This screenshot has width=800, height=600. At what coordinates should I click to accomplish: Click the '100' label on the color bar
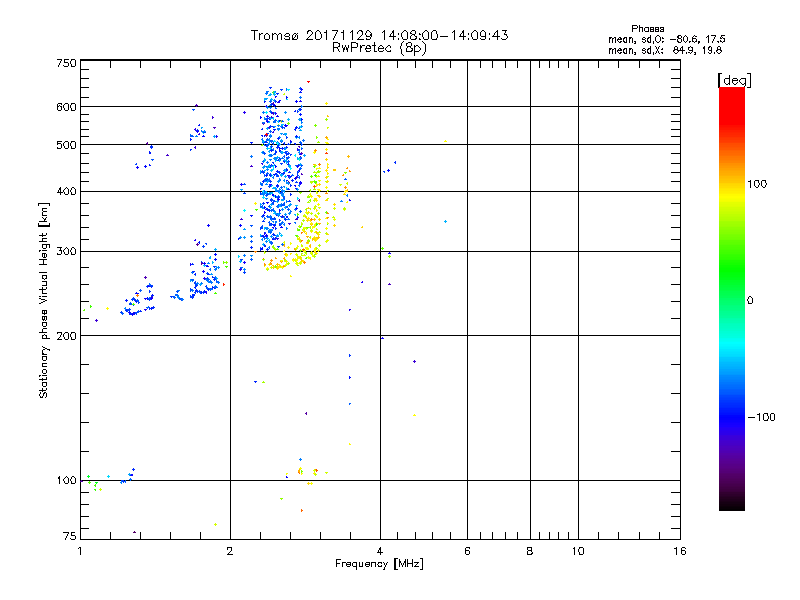[757, 184]
